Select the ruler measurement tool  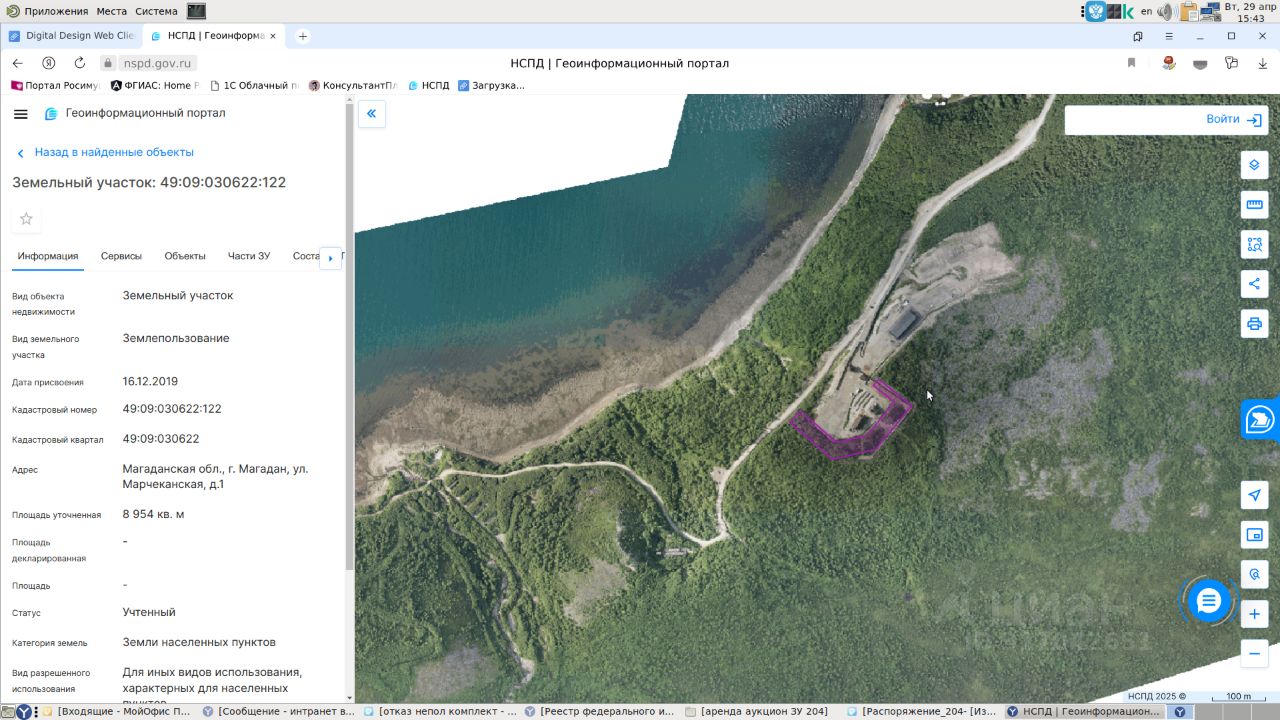tap(1254, 205)
